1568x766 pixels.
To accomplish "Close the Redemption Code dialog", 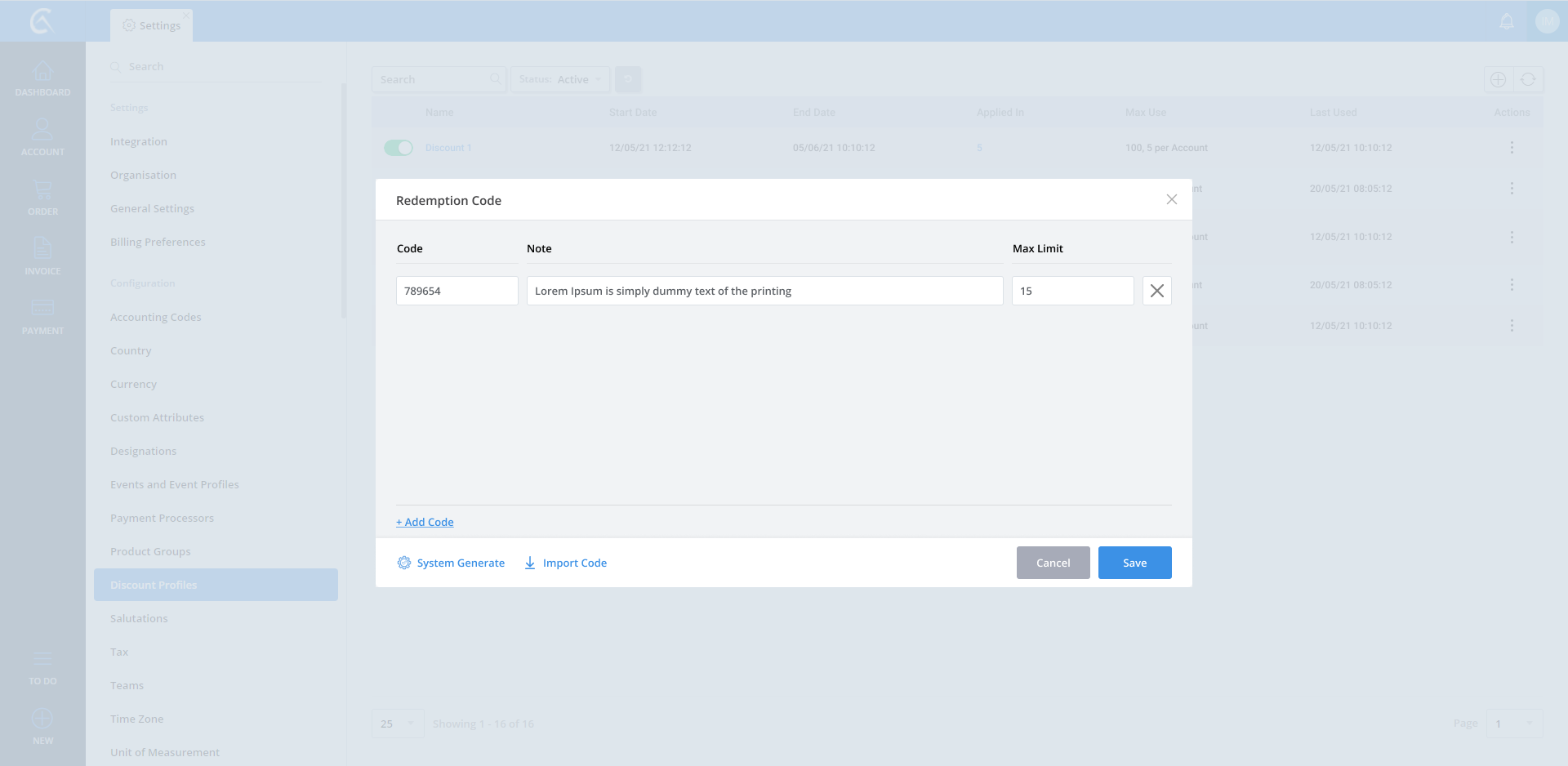I will click(1171, 199).
